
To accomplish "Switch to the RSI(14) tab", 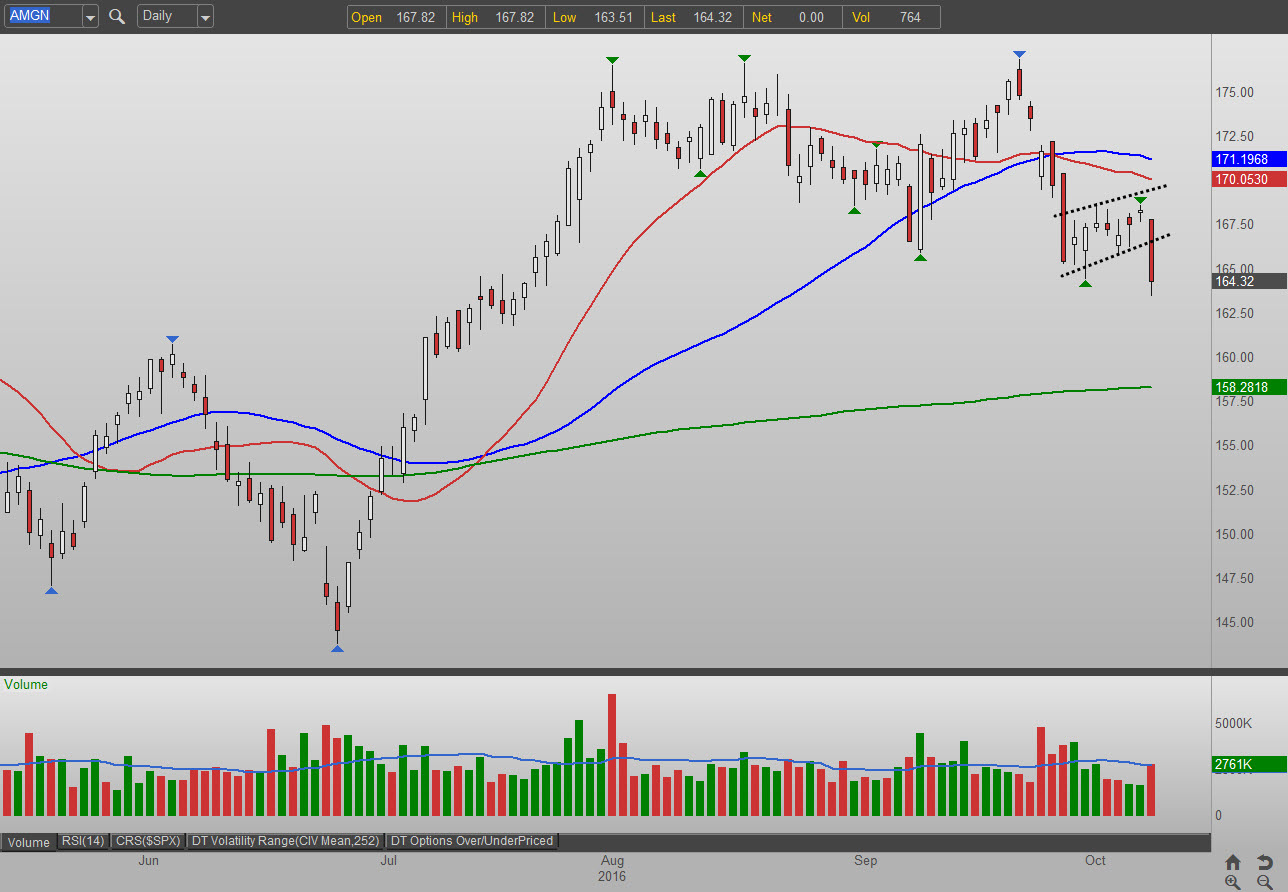I will [83, 841].
